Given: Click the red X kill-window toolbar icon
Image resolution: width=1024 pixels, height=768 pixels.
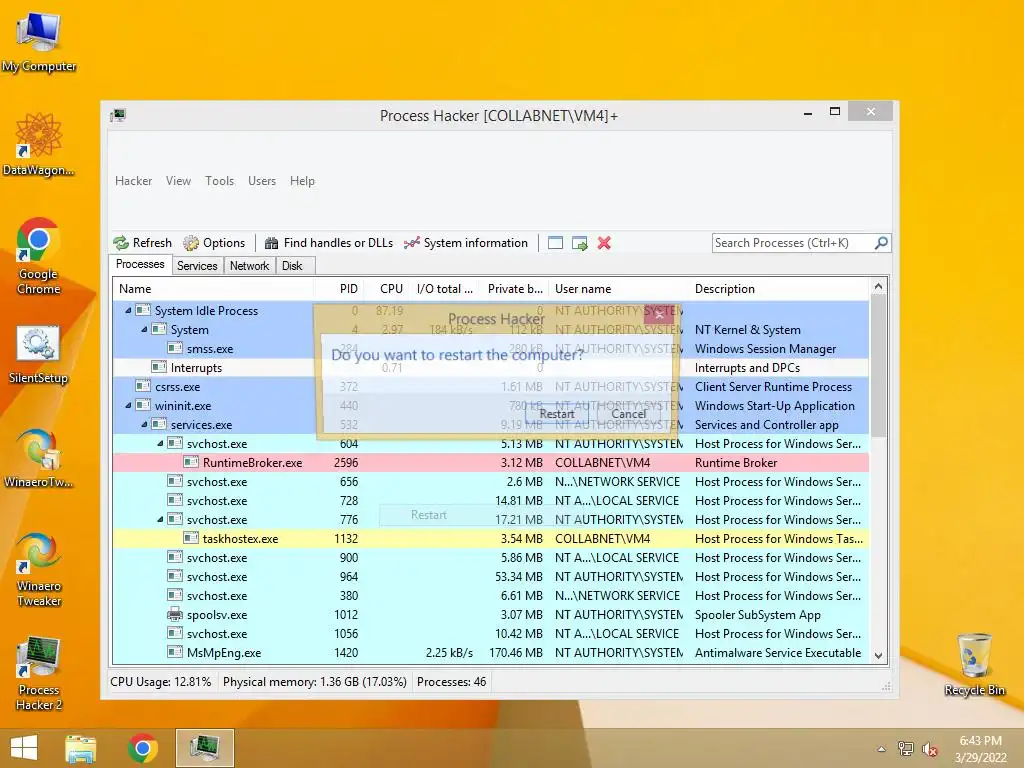Looking at the screenshot, I should tap(604, 243).
